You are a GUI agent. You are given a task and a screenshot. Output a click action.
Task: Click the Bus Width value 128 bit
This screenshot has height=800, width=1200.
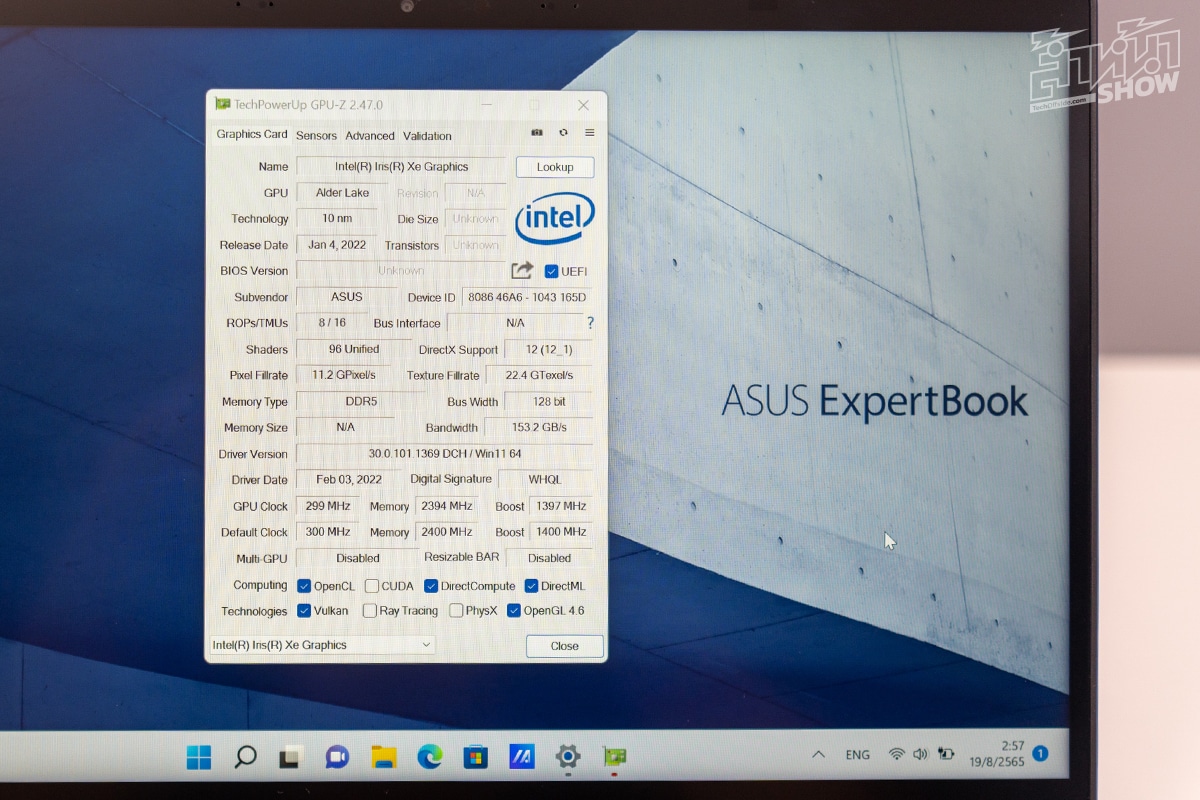point(548,401)
